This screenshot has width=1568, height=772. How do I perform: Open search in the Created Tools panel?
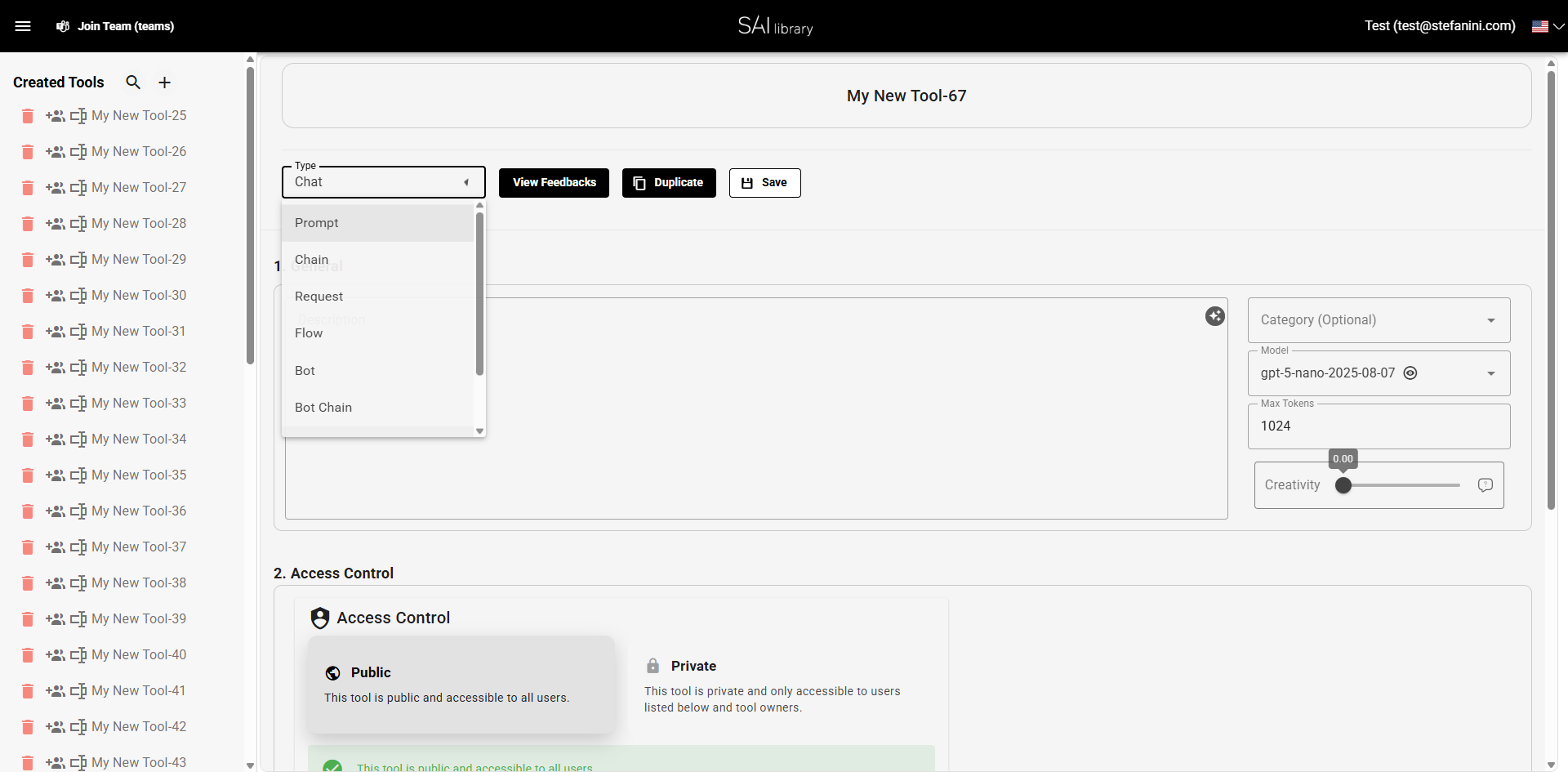point(133,82)
